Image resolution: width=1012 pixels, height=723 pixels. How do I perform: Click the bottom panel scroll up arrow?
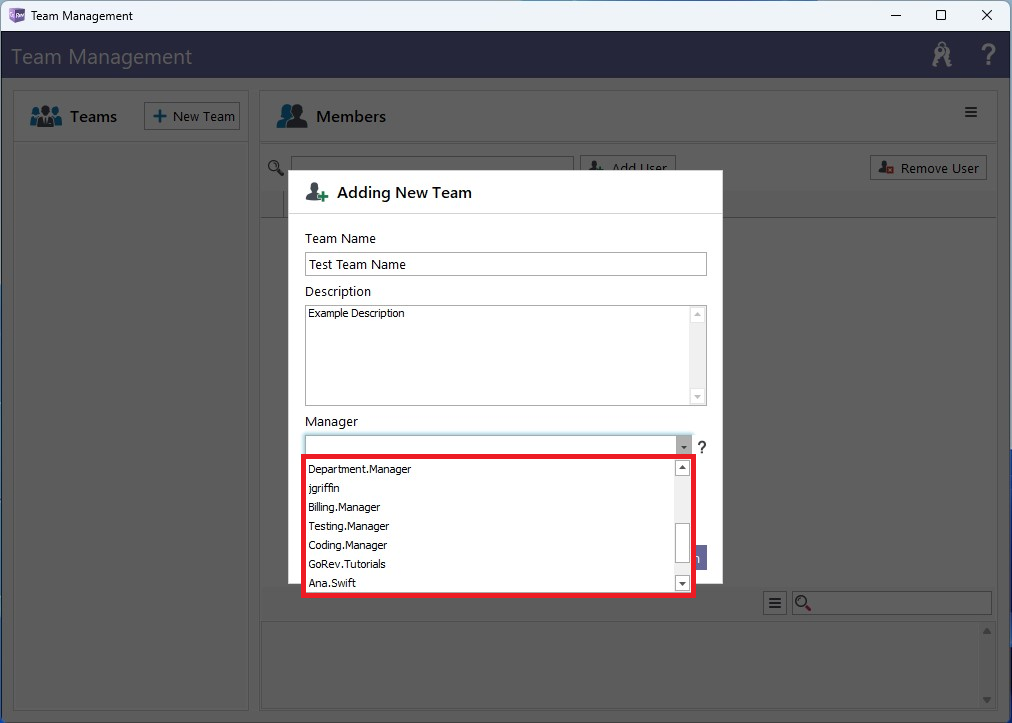tap(986, 631)
